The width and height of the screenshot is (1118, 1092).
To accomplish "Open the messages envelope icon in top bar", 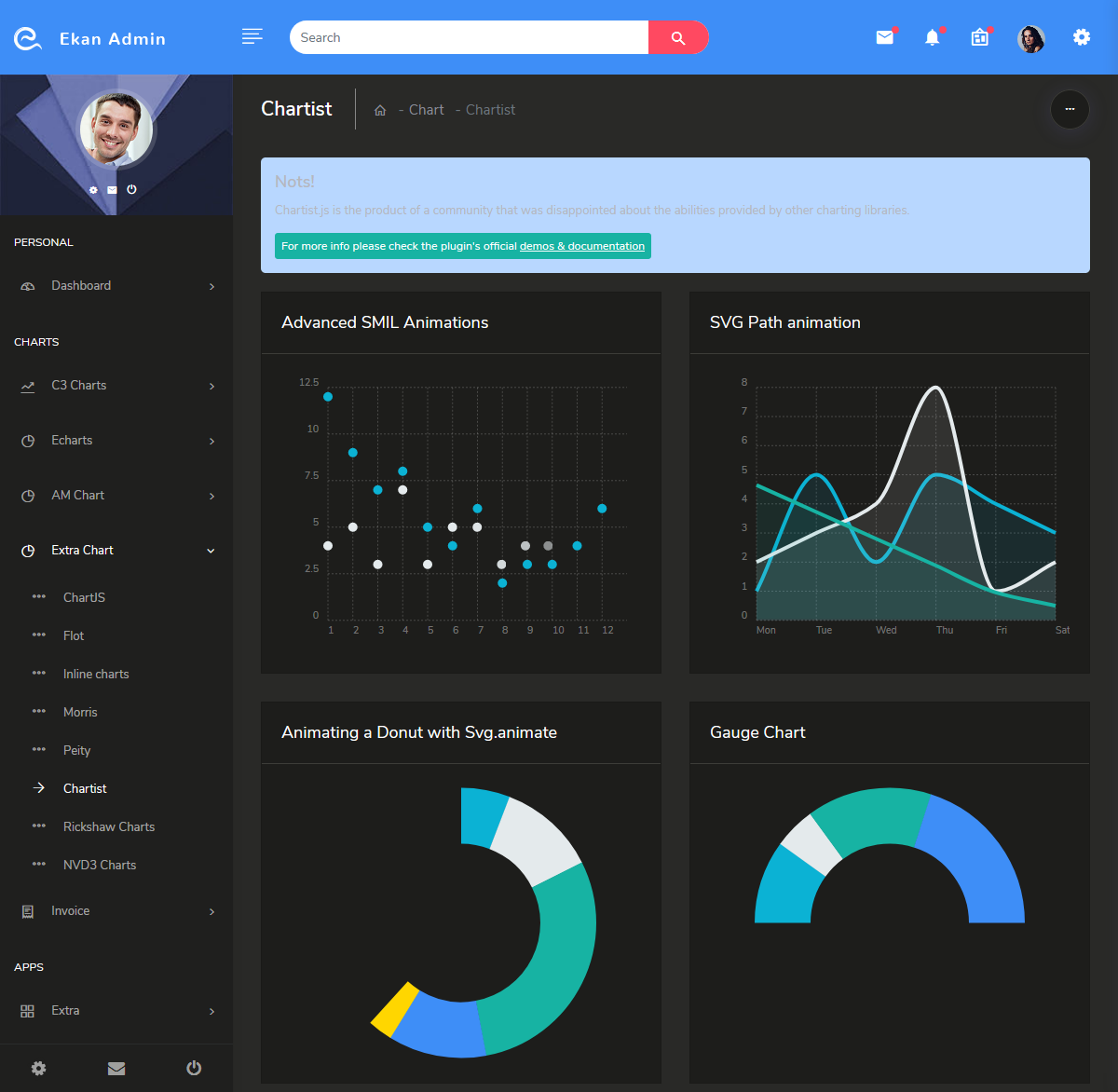I will click(884, 37).
